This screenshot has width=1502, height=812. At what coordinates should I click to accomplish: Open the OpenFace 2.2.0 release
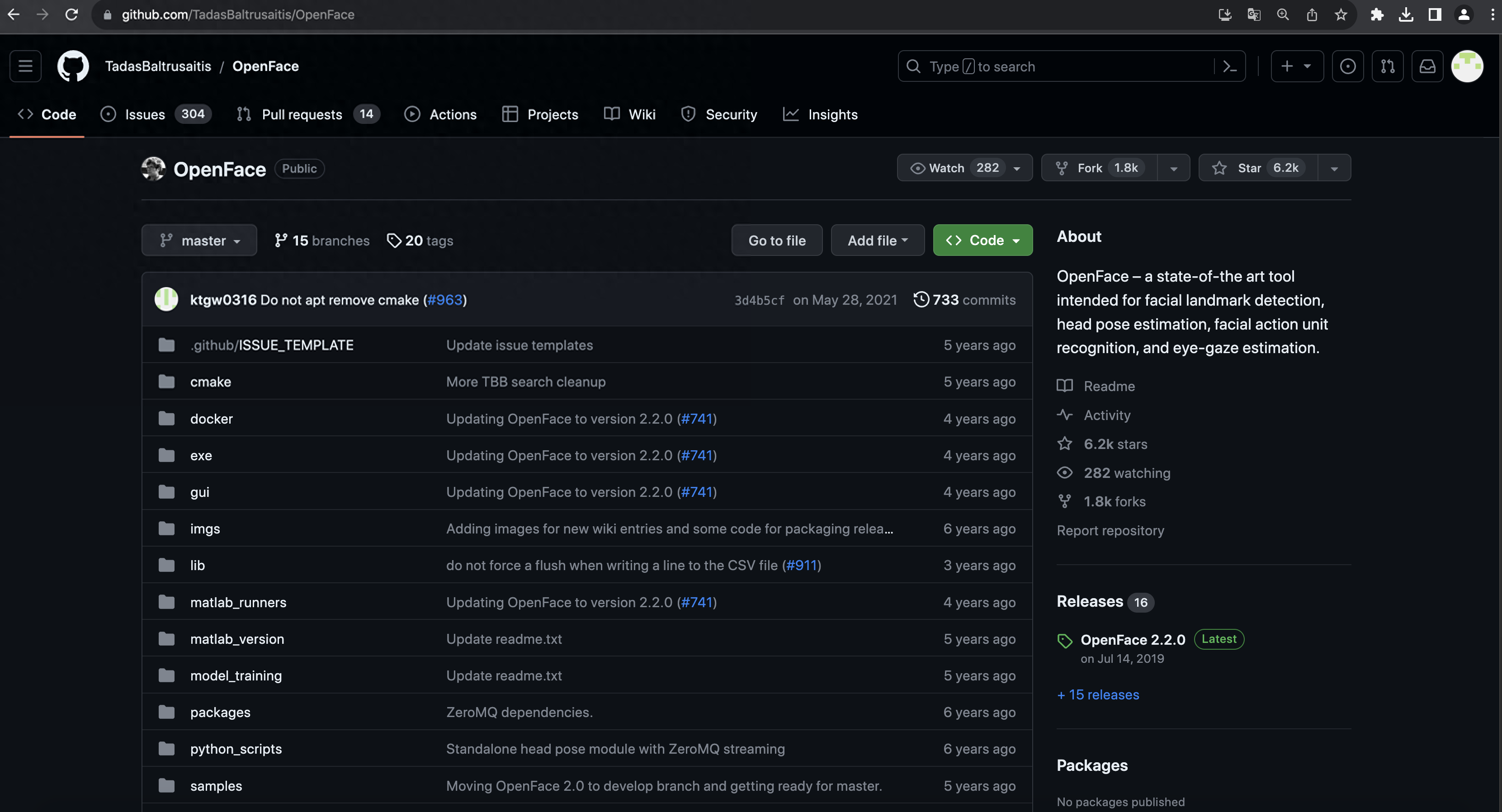pos(1133,639)
